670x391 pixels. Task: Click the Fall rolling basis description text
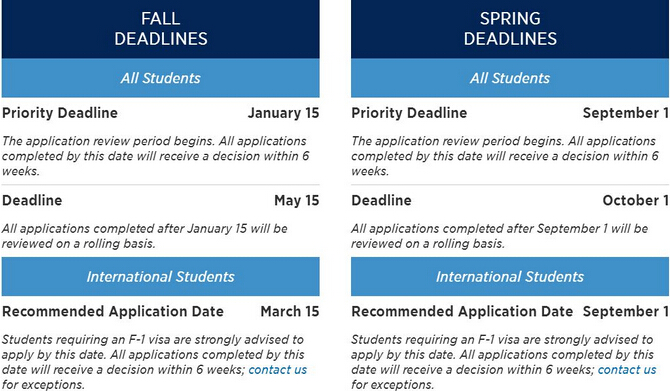tap(144, 236)
